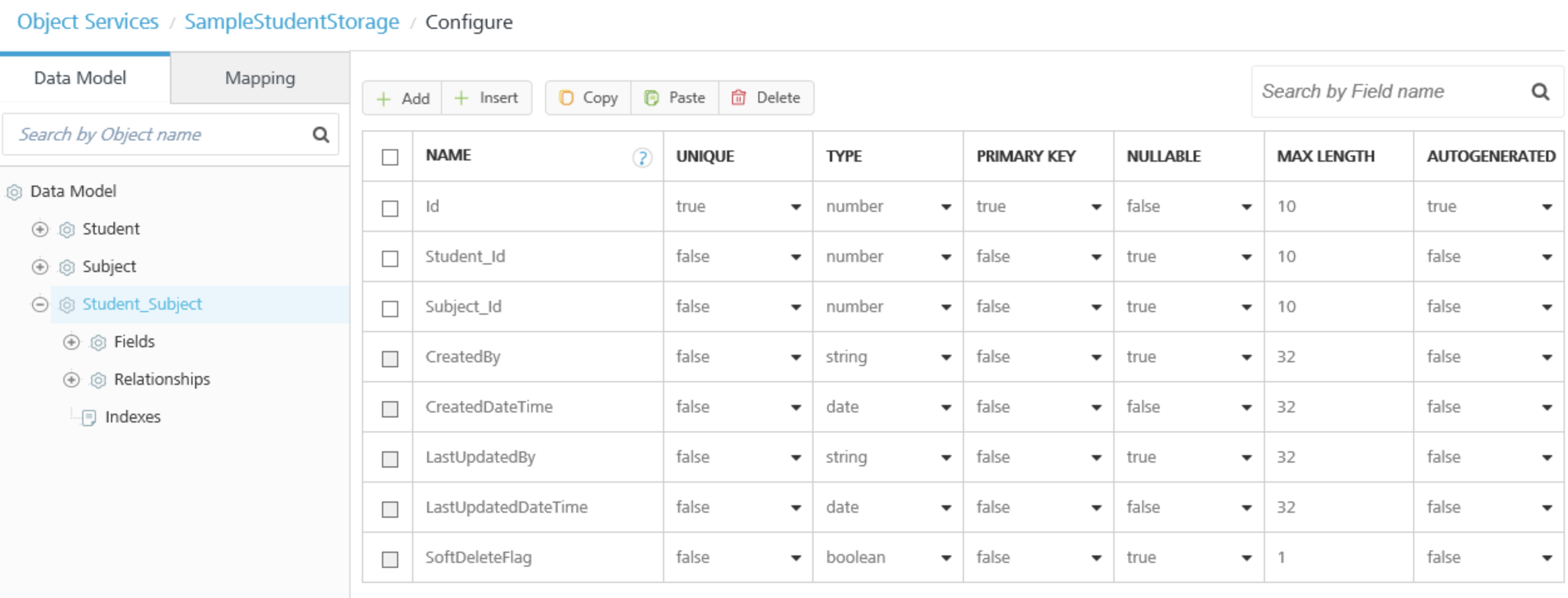The image size is (1568, 598).
Task: Go to Object Services breadcrumb link
Action: [x=88, y=22]
